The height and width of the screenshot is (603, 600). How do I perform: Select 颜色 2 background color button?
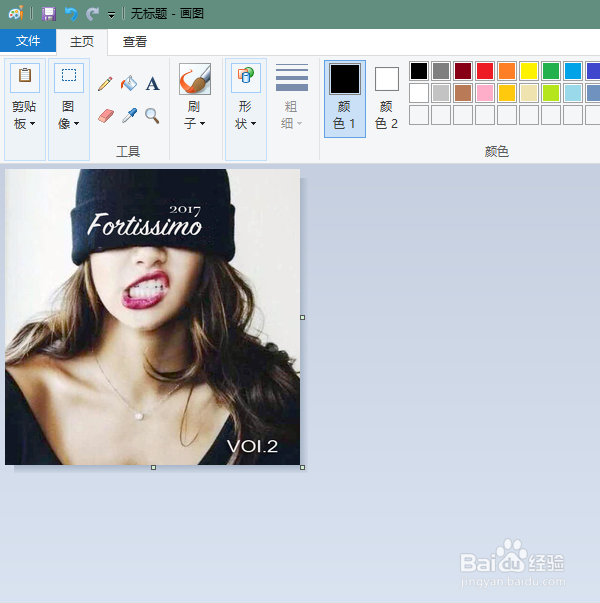click(387, 99)
